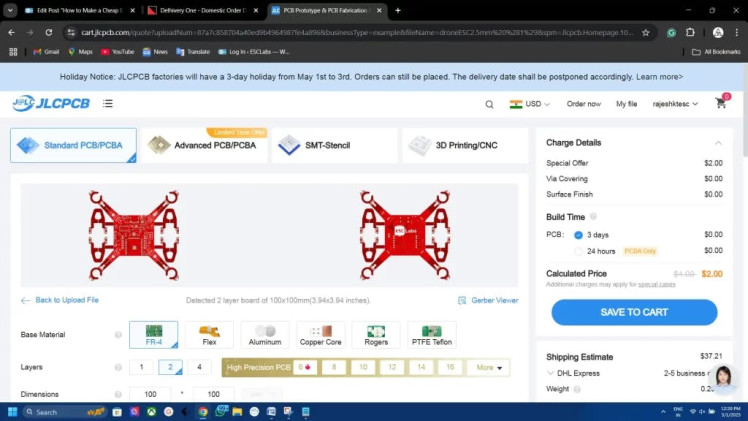Click the SAVE TO CART button
748x421 pixels.
point(634,312)
